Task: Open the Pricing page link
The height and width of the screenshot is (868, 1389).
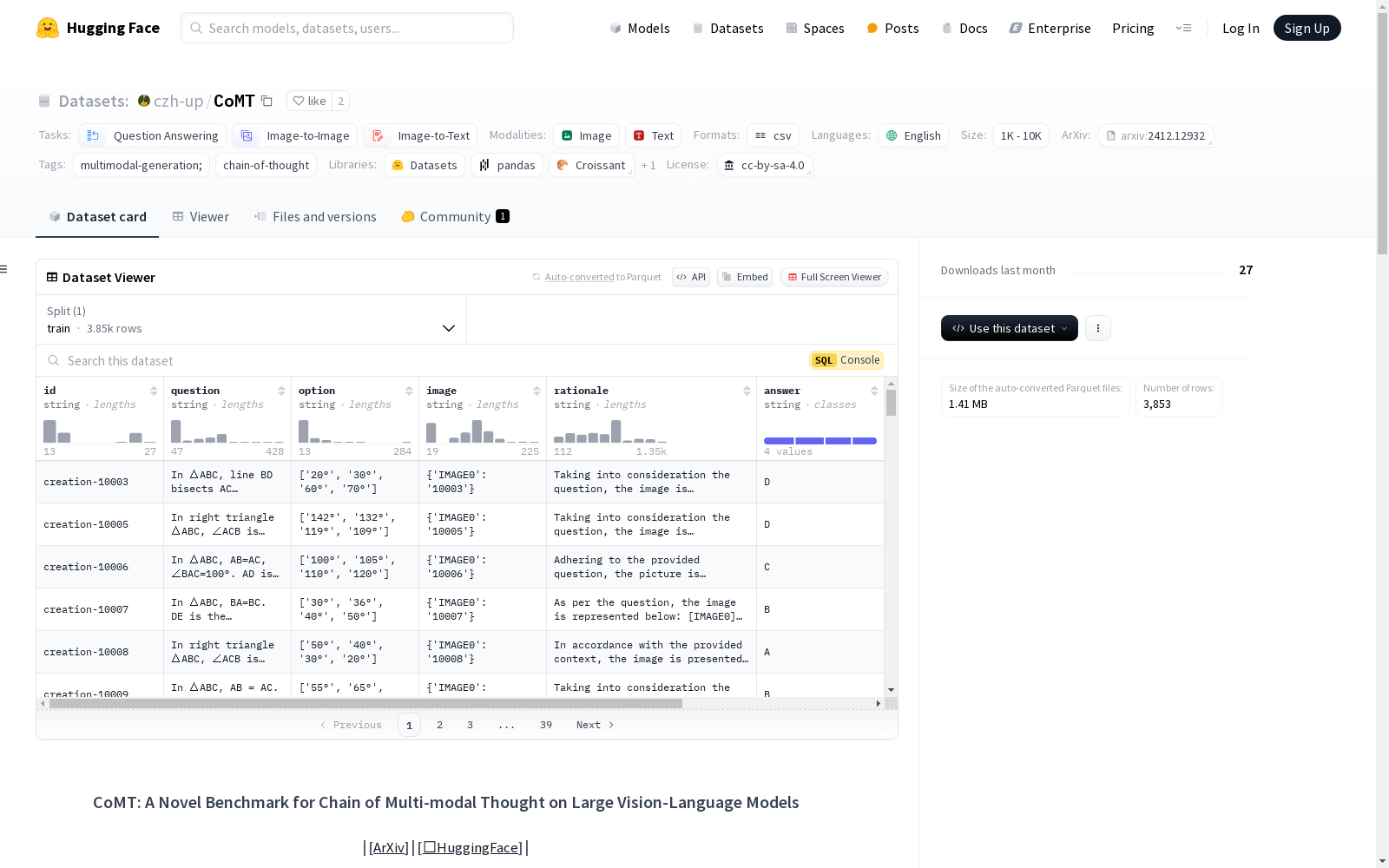Action: (1133, 28)
